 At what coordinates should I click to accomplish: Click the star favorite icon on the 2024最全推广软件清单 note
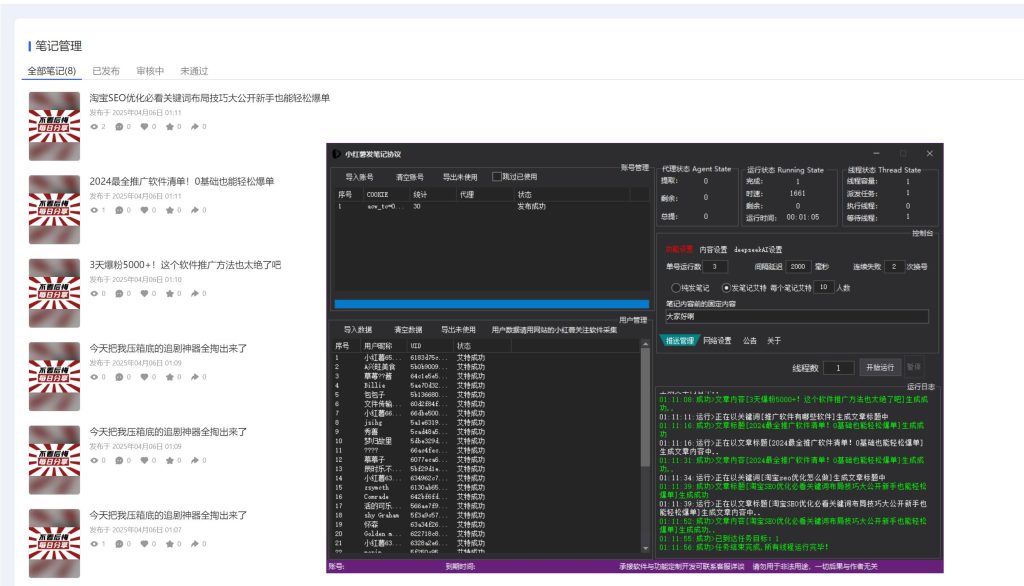[x=169, y=210]
